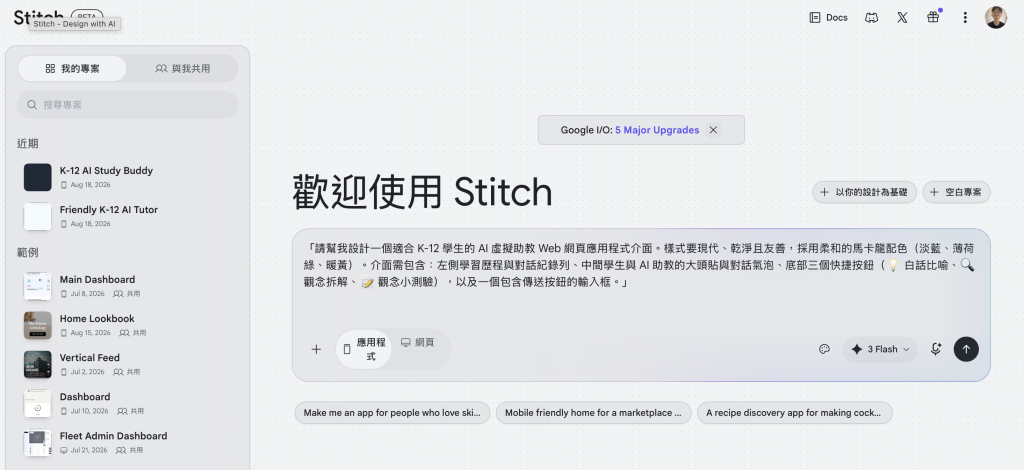The width and height of the screenshot is (1024, 470).
Task: Click the 歡迎使用 Stitch heading
Action: point(422,192)
